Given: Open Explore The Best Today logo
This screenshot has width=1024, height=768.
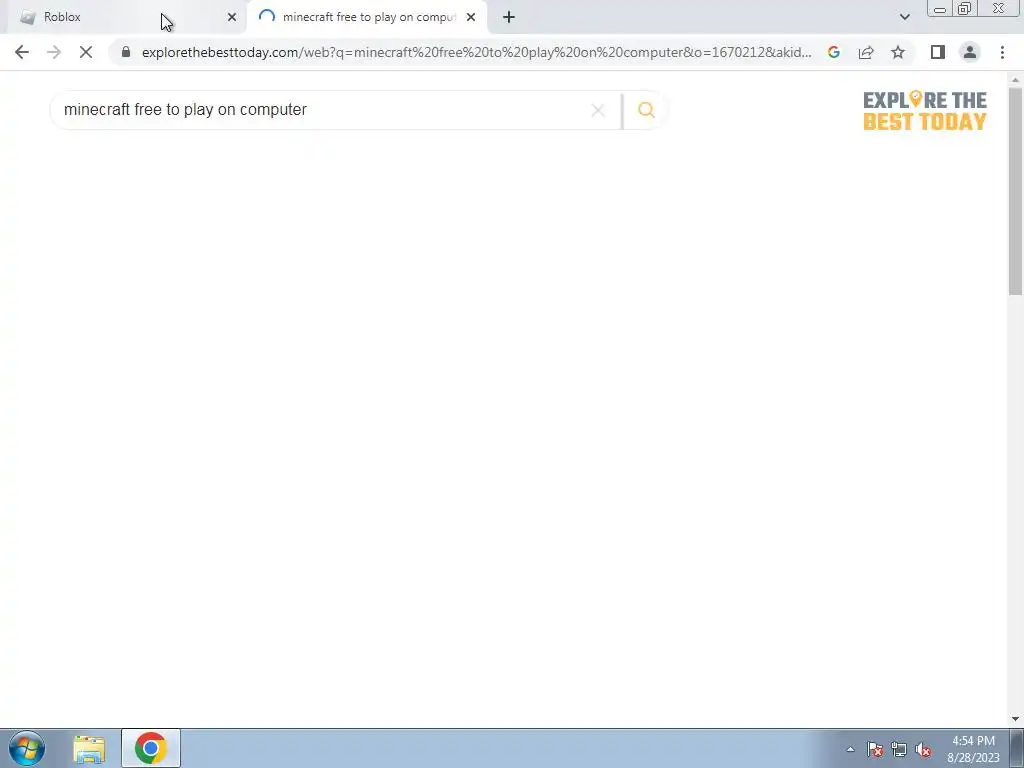Looking at the screenshot, I should [925, 110].
